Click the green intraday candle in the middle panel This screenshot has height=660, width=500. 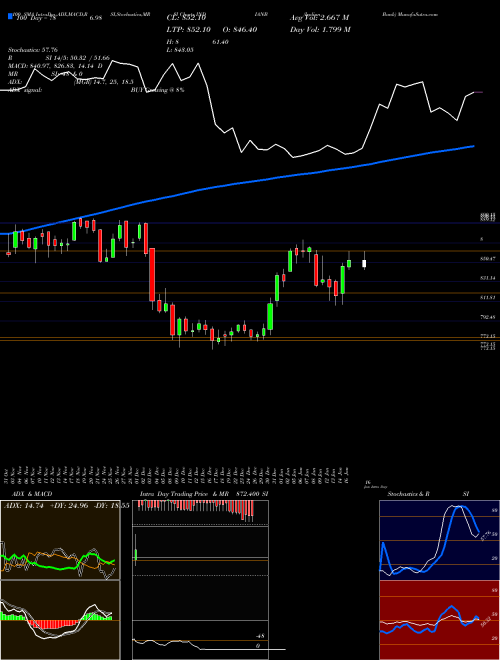(x=136, y=555)
